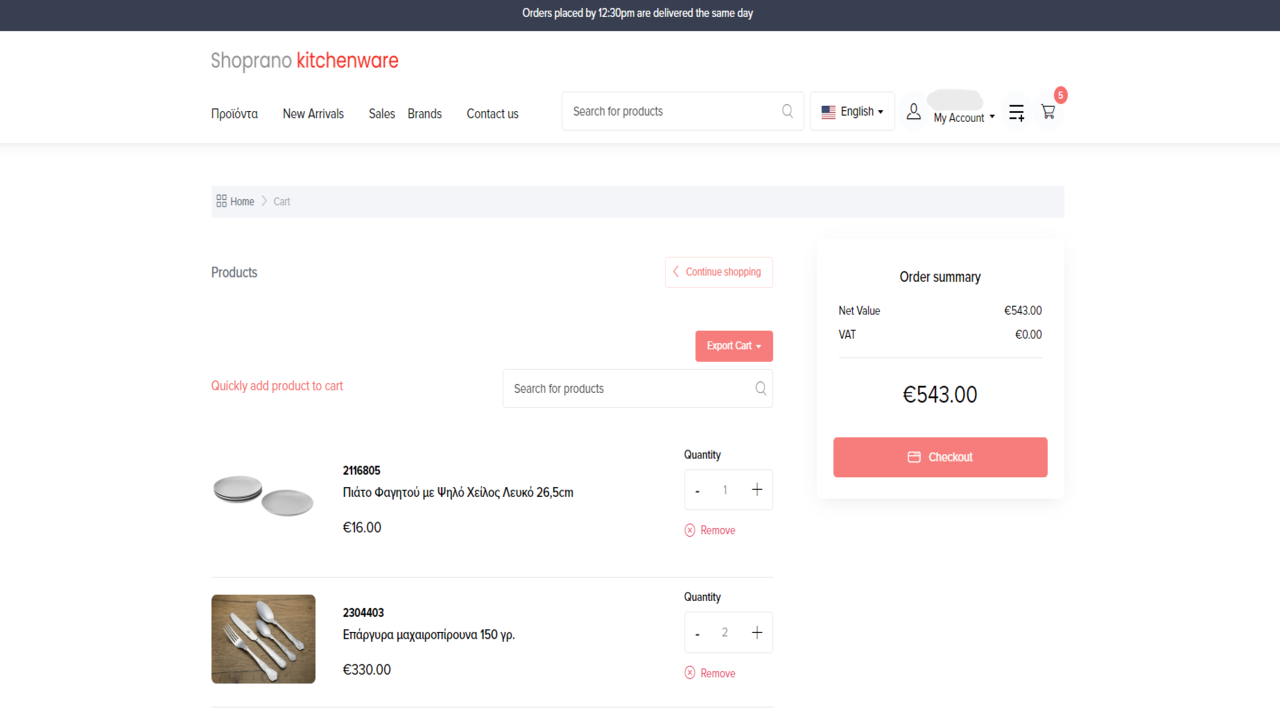
Task: Click the magnifier in the header search bar
Action: pos(787,111)
